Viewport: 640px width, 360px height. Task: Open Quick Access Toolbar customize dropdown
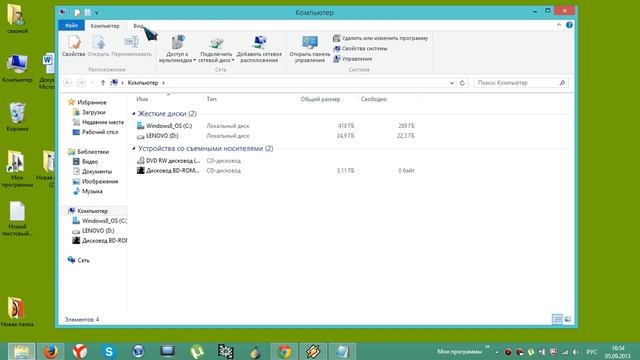click(97, 13)
